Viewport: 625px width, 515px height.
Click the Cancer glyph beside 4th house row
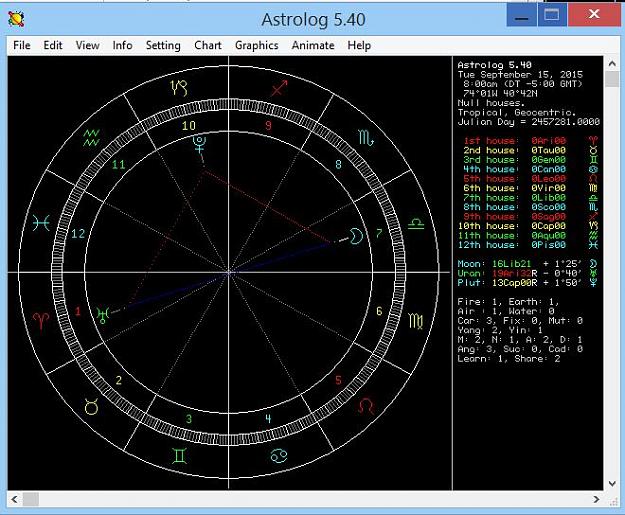click(x=593, y=169)
